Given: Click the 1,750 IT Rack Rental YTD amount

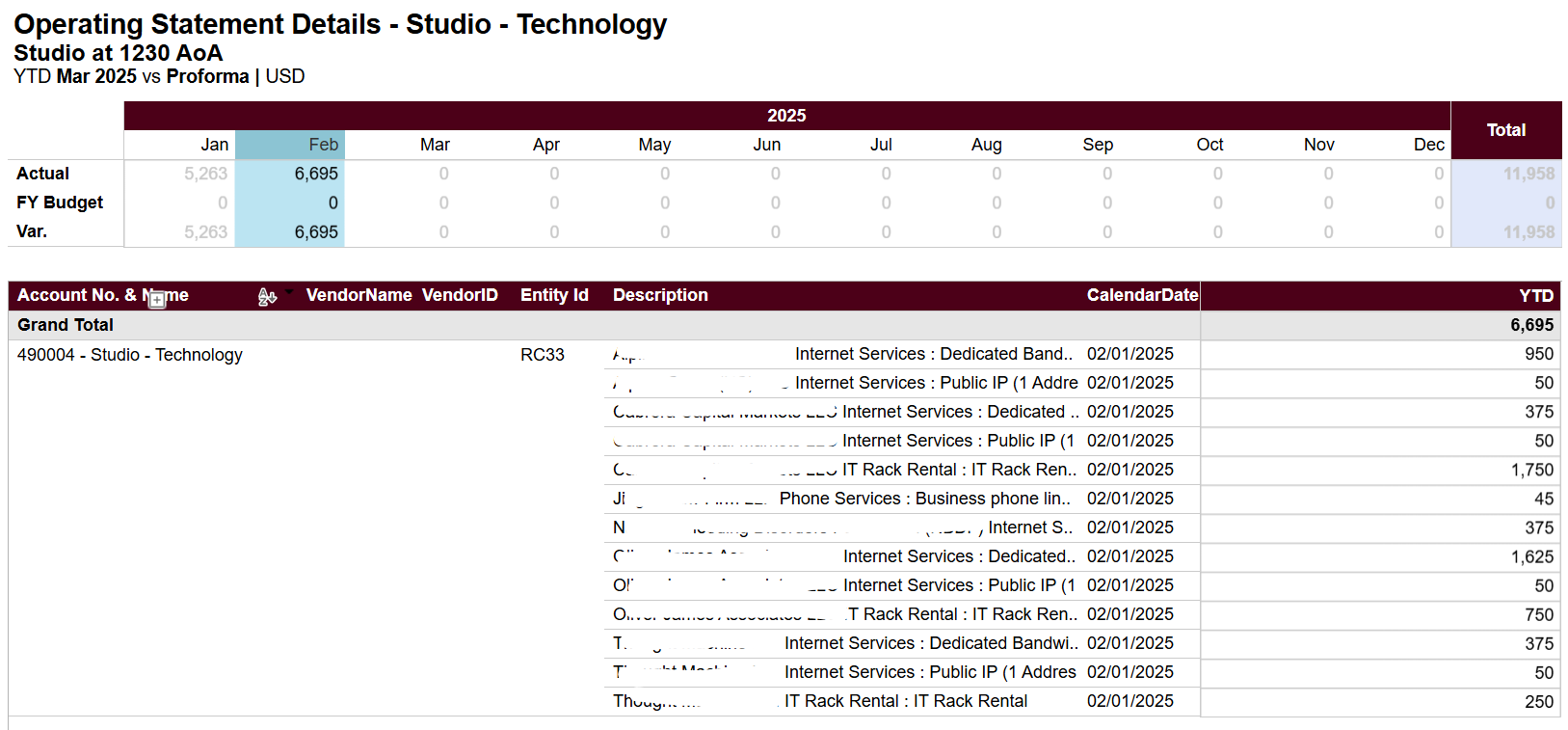Looking at the screenshot, I should [1531, 470].
